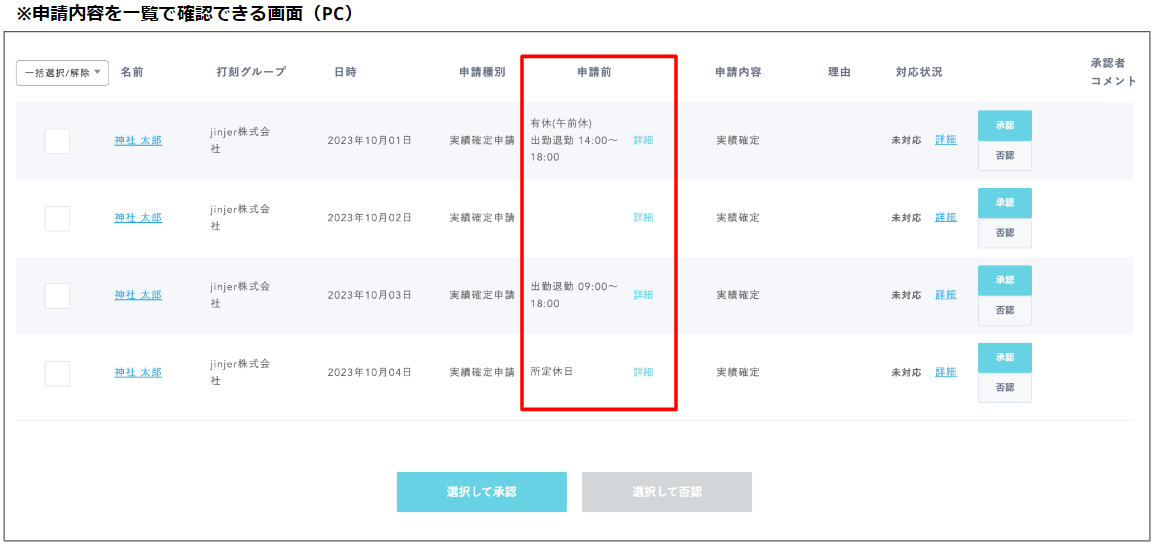Open 申請前 詳細 link for the 10月01日 row
1155x547 pixels.
click(643, 141)
